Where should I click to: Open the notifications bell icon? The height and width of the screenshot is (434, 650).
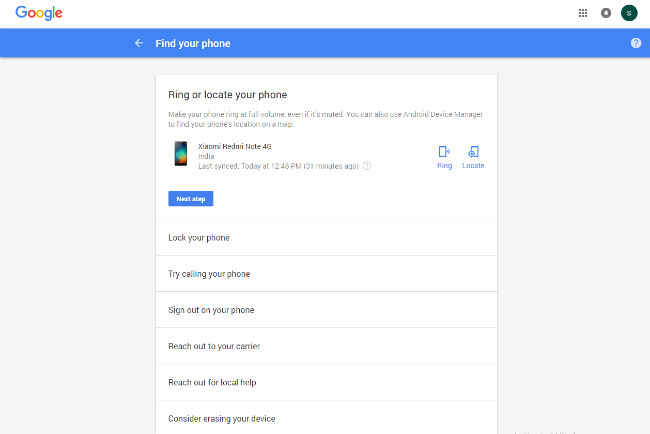tap(606, 13)
